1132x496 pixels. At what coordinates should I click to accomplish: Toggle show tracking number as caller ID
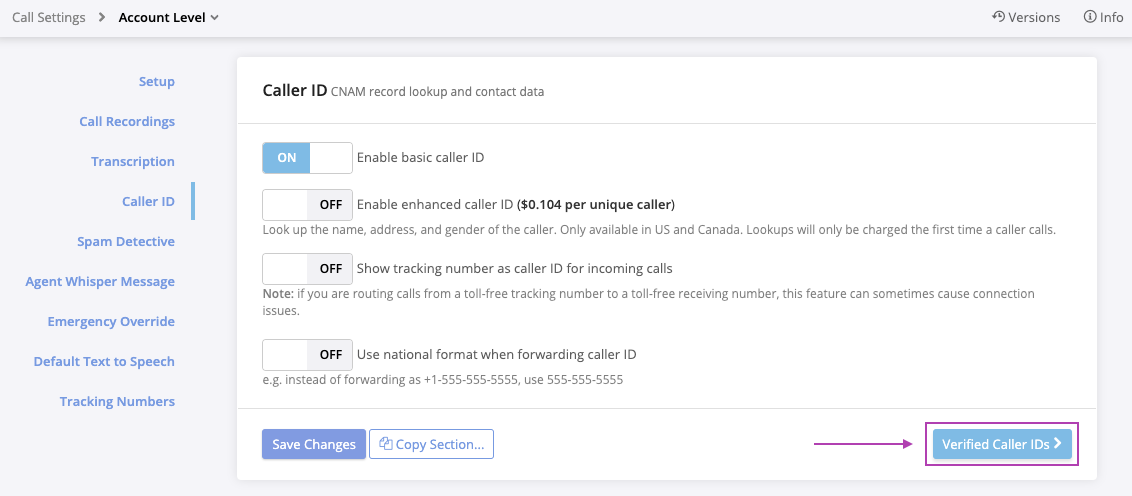[x=307, y=269]
